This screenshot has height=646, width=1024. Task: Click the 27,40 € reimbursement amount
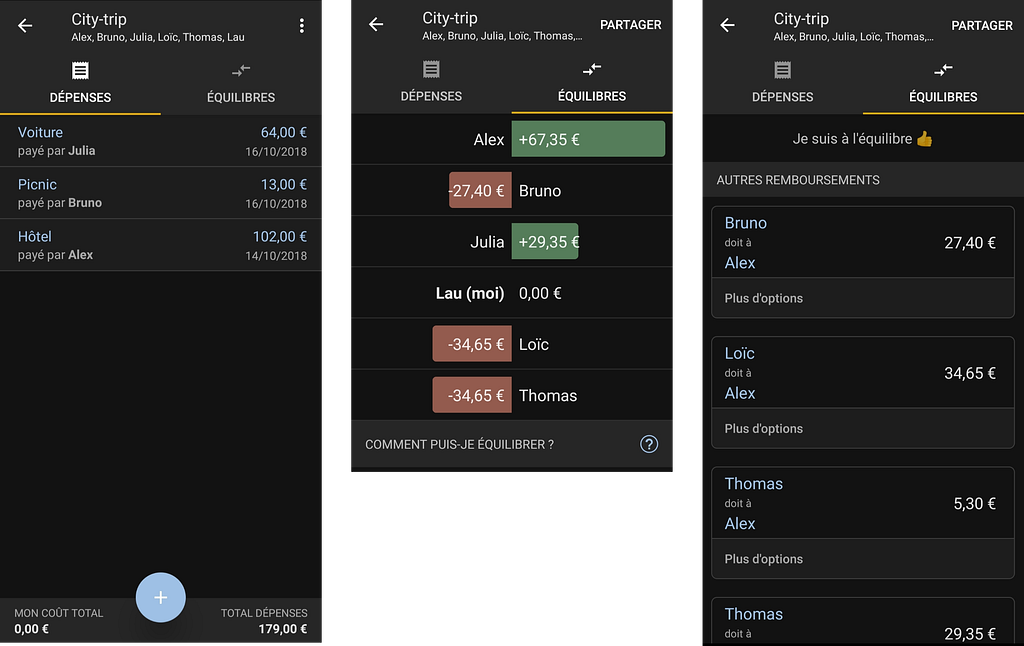pyautogui.click(x=970, y=243)
